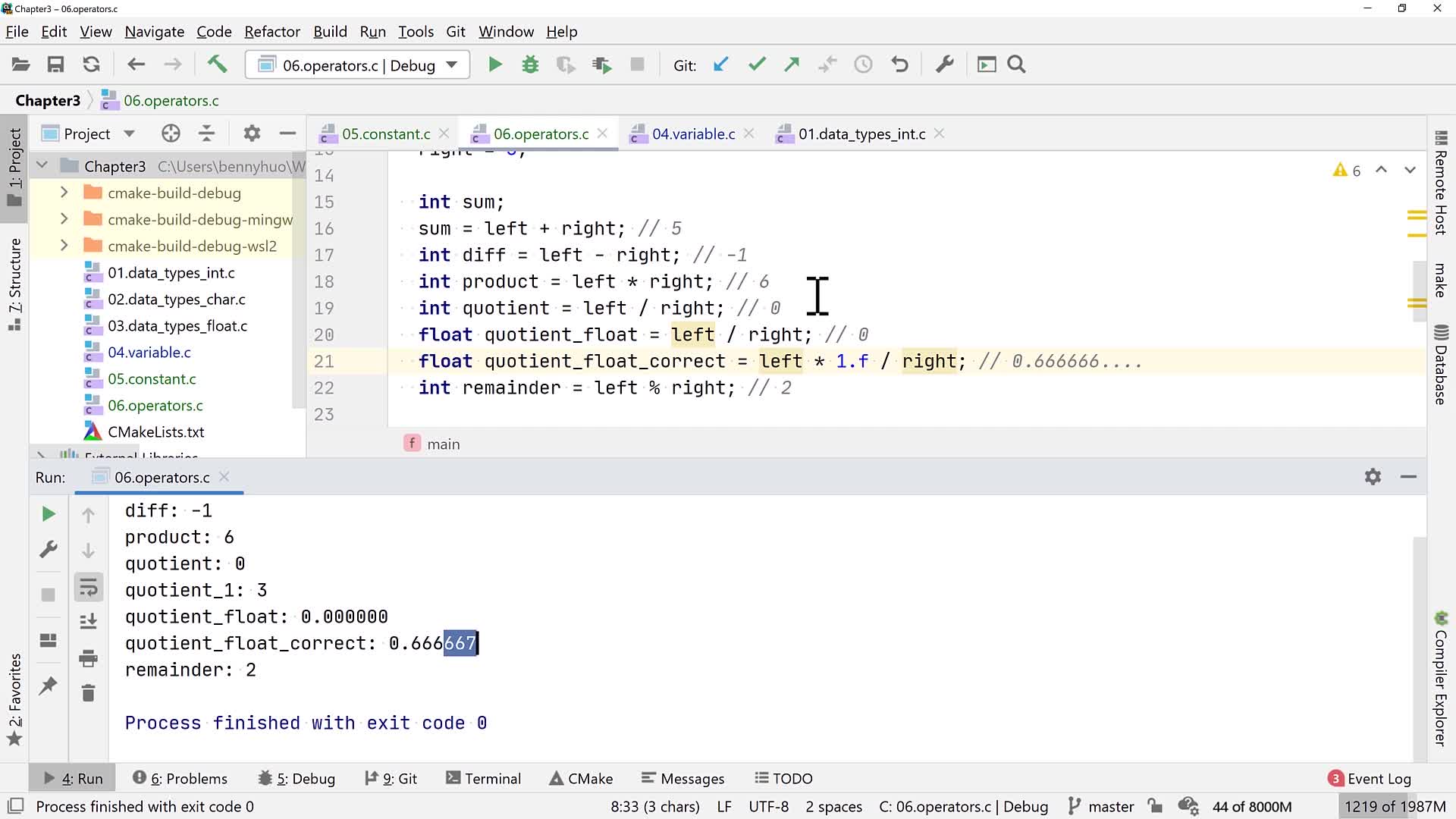Expand the cmake-build-debug folder
The height and width of the screenshot is (819, 1456).
pos(64,193)
